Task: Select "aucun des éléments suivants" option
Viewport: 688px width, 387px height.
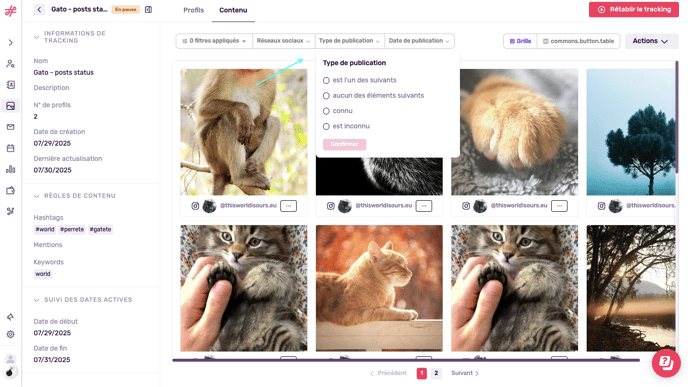Action: click(326, 96)
